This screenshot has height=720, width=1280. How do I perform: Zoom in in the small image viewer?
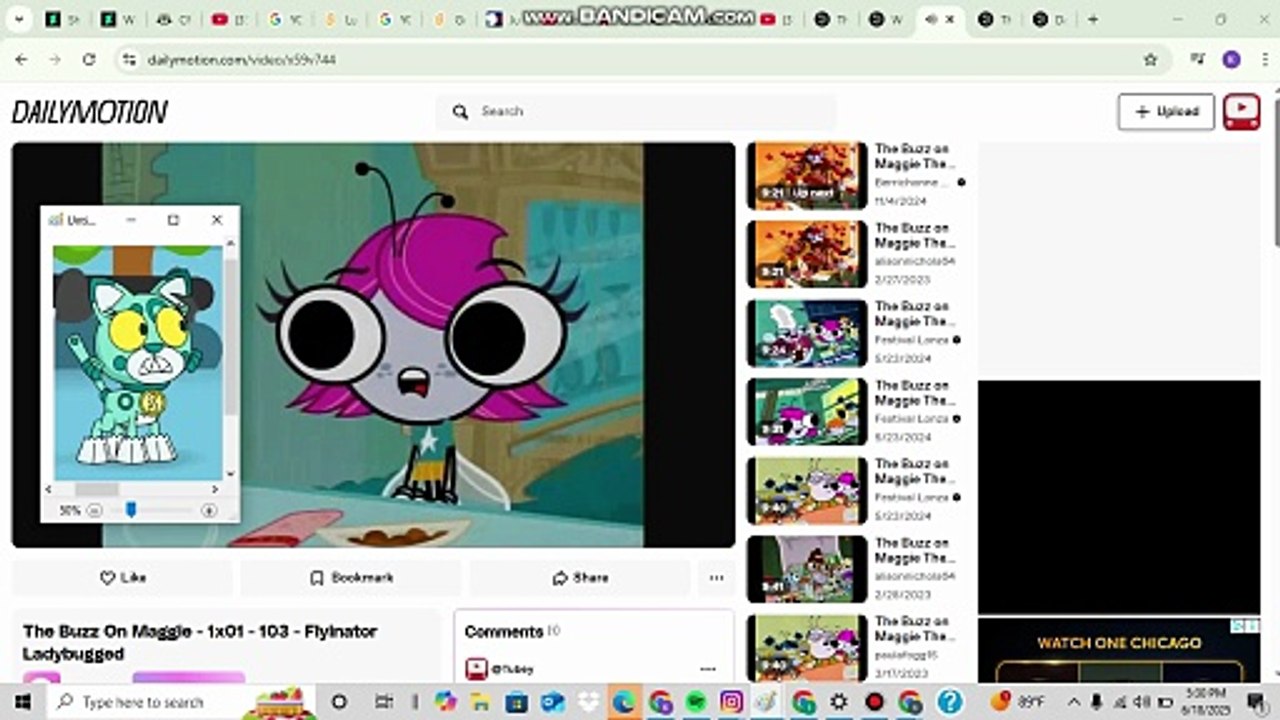pos(209,510)
